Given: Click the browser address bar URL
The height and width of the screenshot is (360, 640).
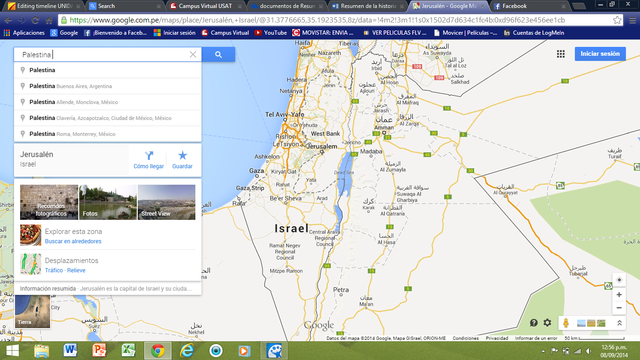Looking at the screenshot, I should tap(317, 20).
